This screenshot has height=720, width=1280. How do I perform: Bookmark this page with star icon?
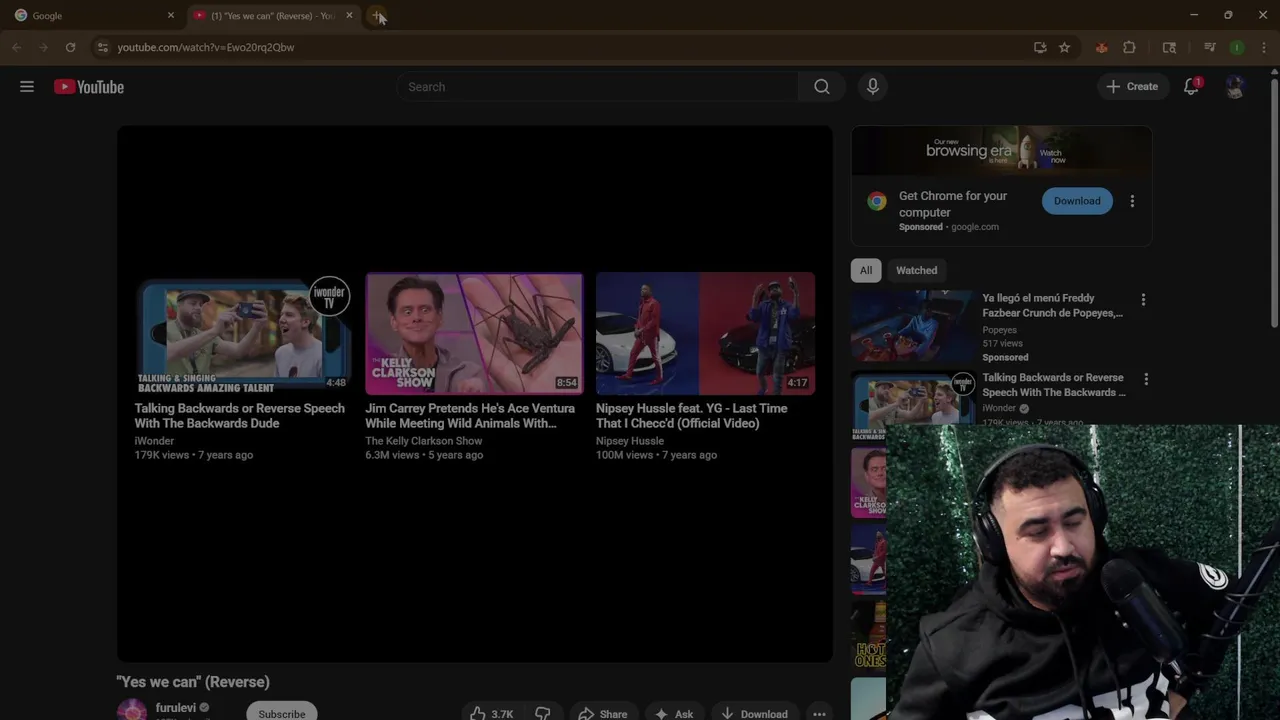click(x=1064, y=47)
